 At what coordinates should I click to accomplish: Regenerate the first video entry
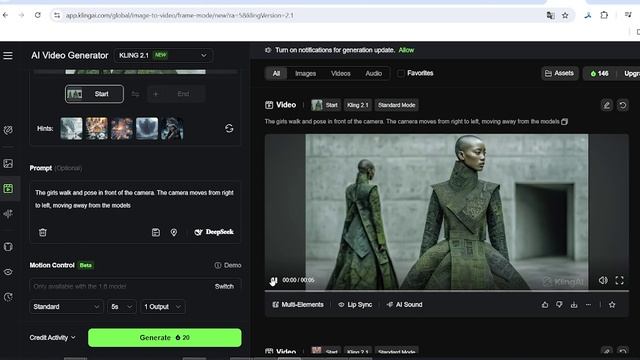622,105
